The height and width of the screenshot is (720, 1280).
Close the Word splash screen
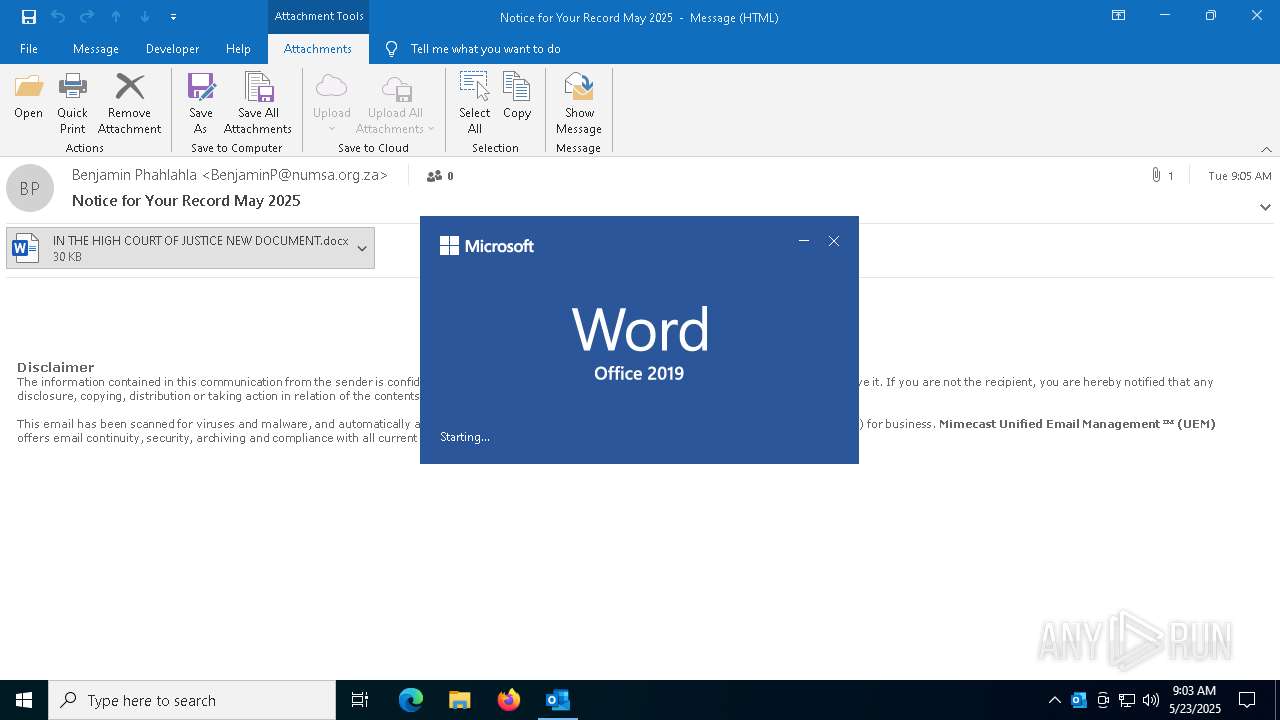point(834,241)
